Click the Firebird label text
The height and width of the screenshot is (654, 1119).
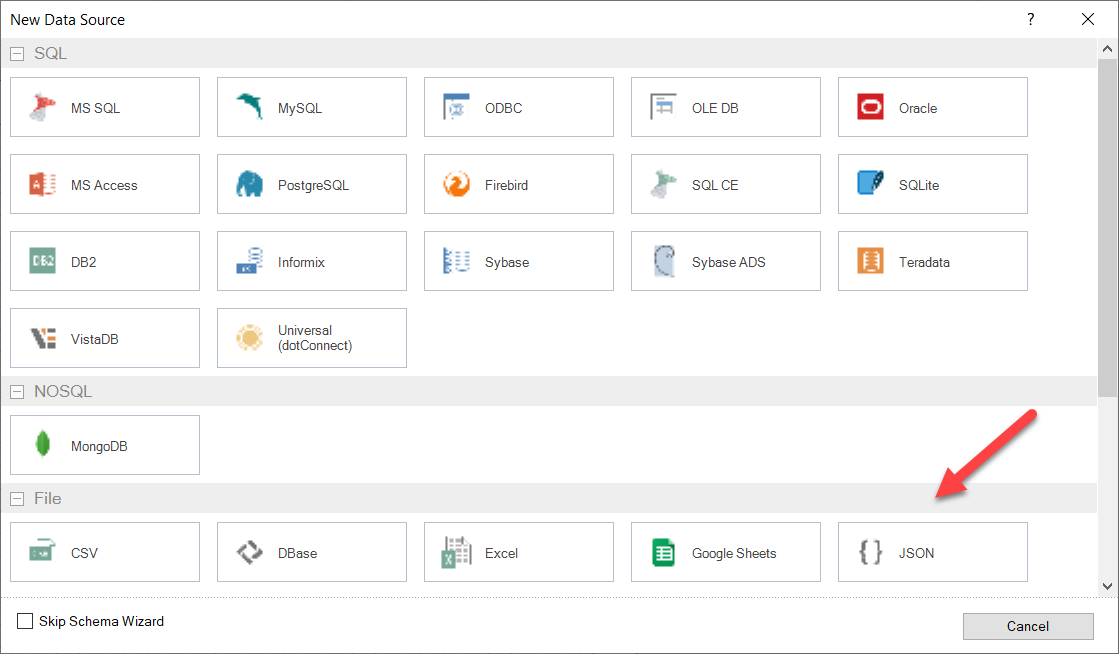click(506, 186)
